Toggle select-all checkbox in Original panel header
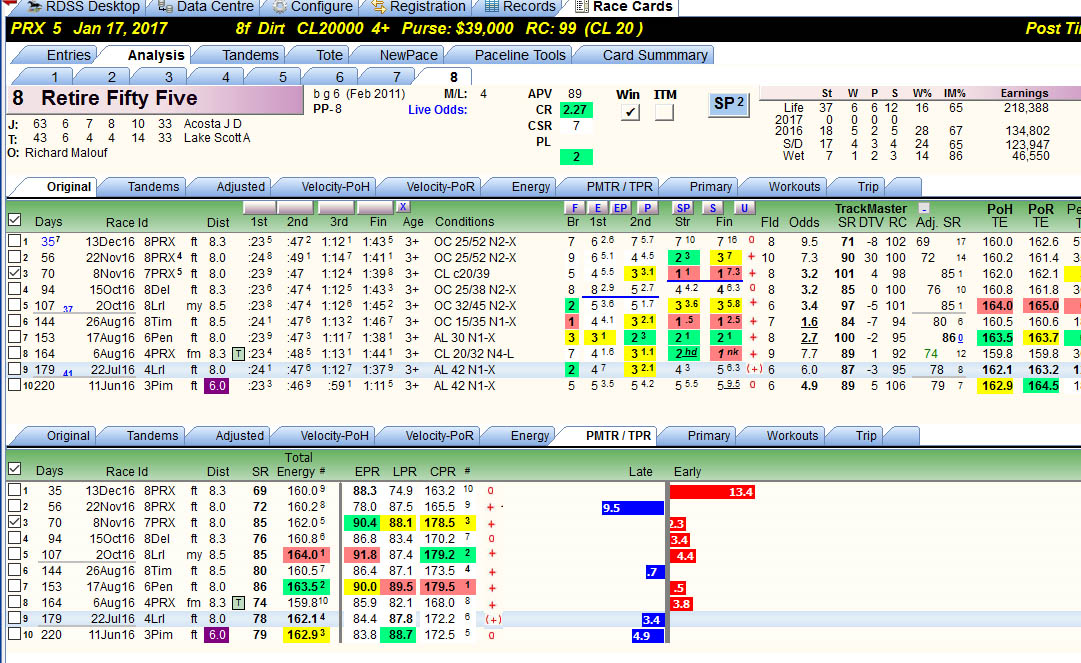Viewport: 1081px width, 663px height. point(14,220)
